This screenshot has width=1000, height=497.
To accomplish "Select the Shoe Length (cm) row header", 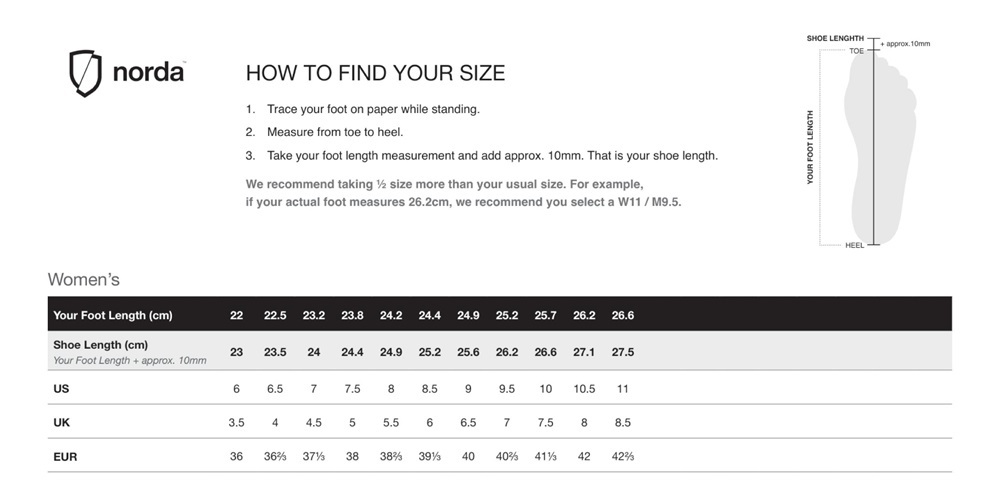I will pos(100,345).
